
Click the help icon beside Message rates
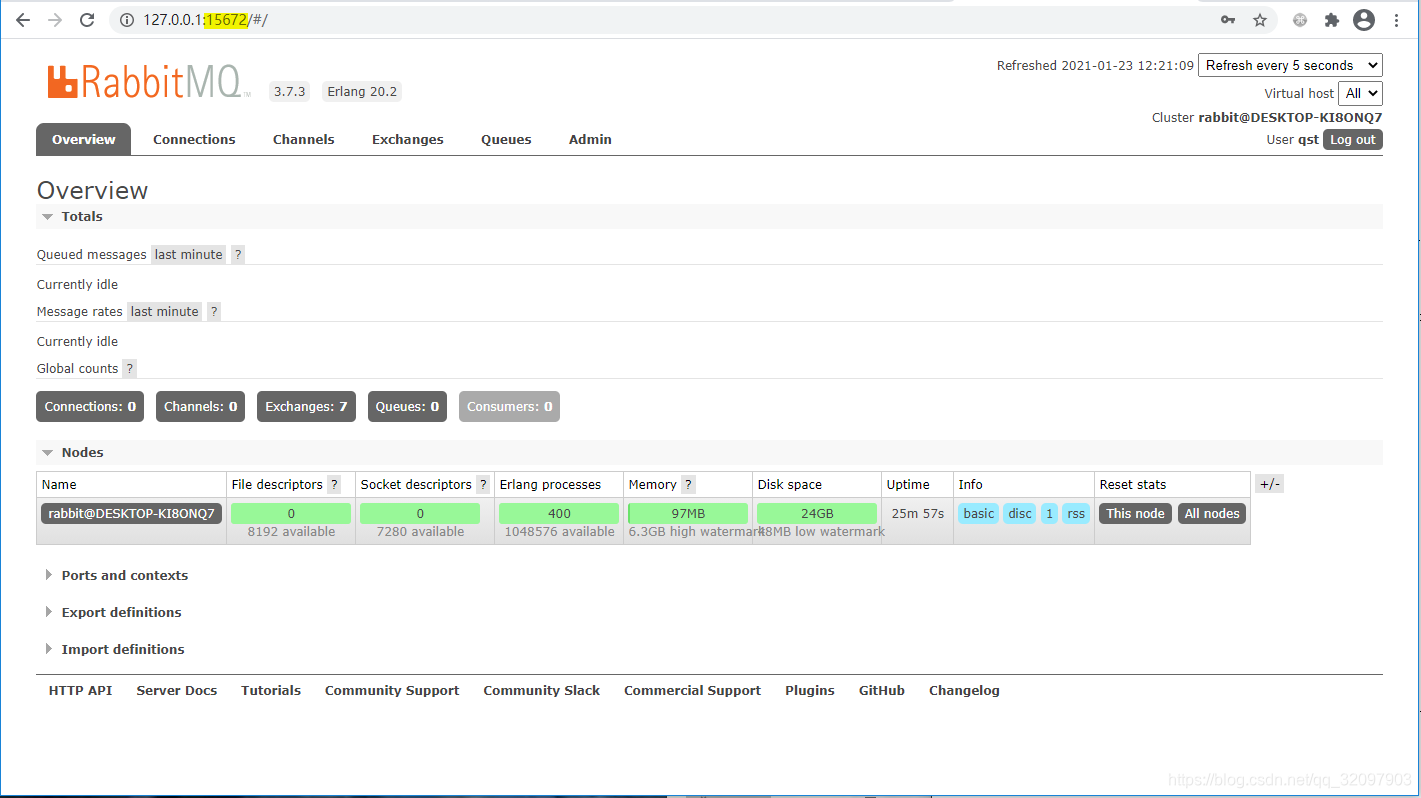[214, 312]
